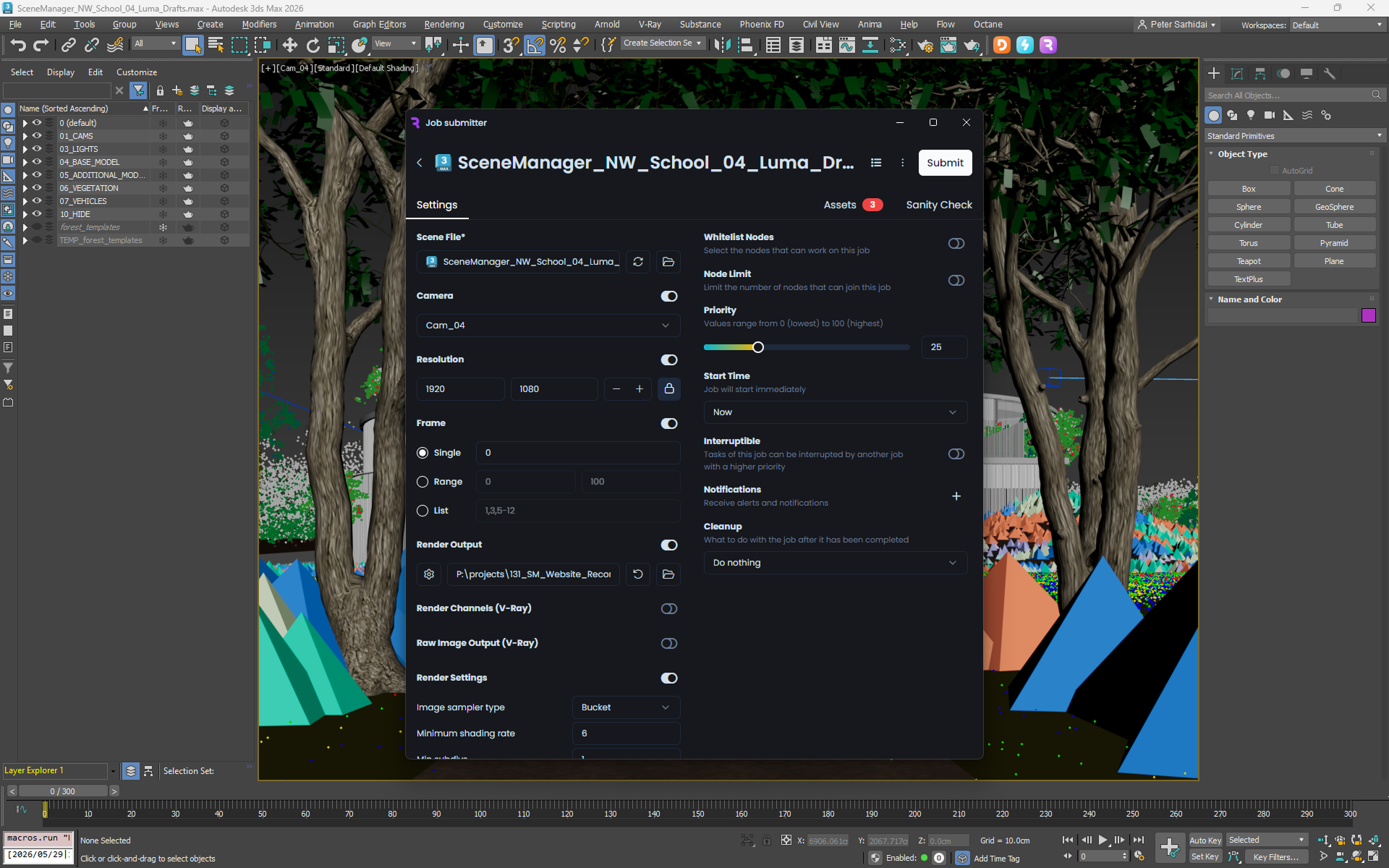Activate the Select Object tool
This screenshot has width=1389, height=868.
(x=192, y=46)
